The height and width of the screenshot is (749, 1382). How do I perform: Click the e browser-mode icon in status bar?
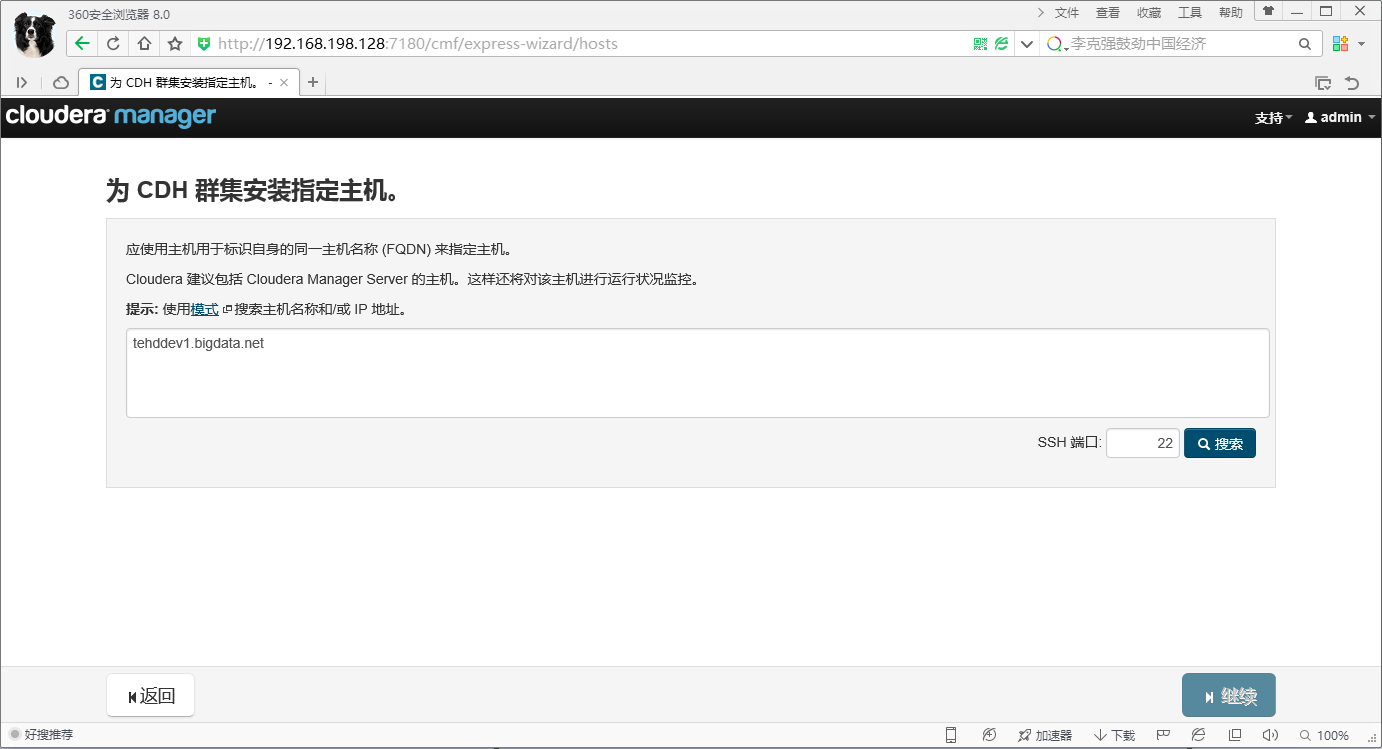[x=1199, y=735]
